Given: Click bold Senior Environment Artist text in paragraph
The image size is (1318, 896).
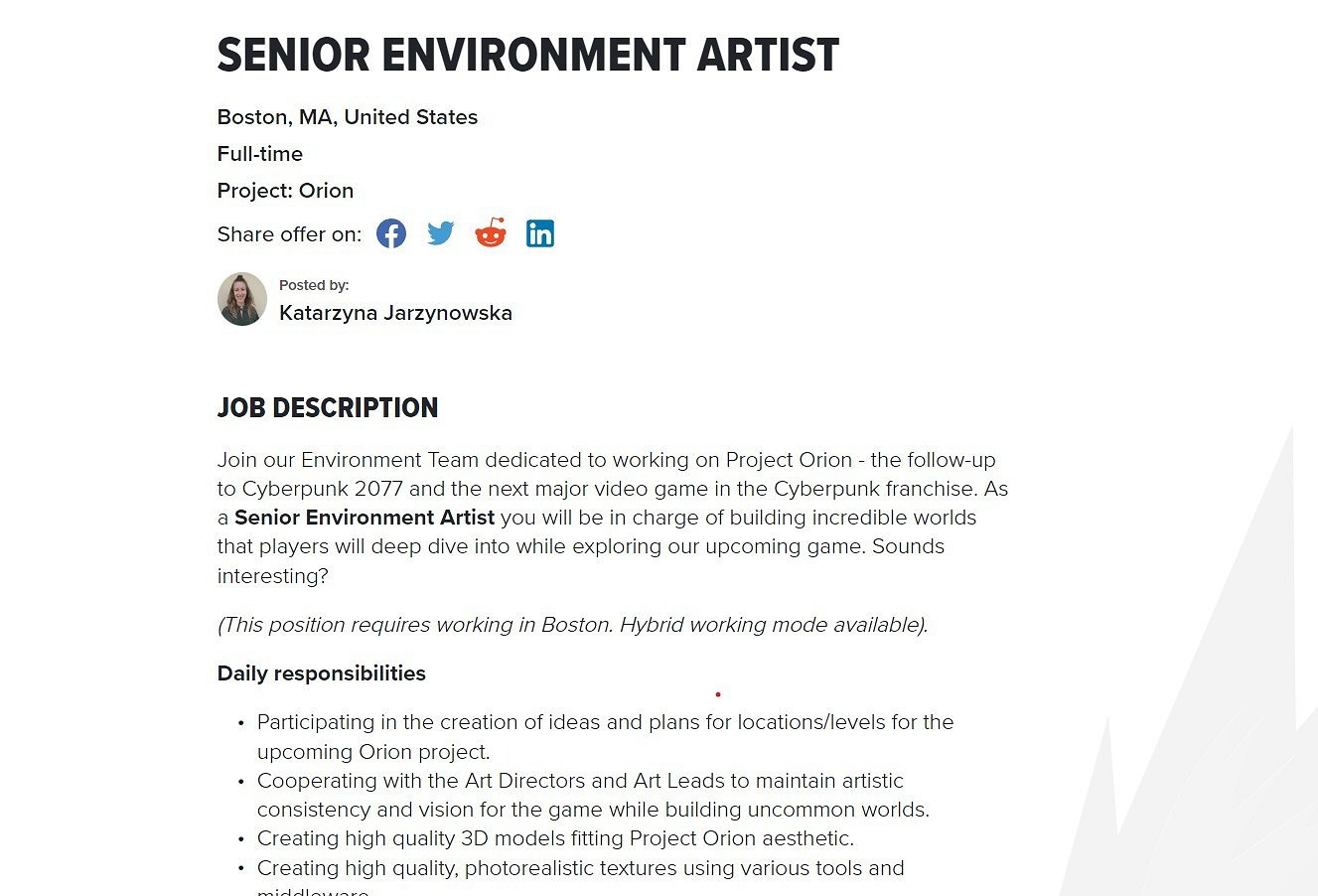Looking at the screenshot, I should (x=365, y=518).
